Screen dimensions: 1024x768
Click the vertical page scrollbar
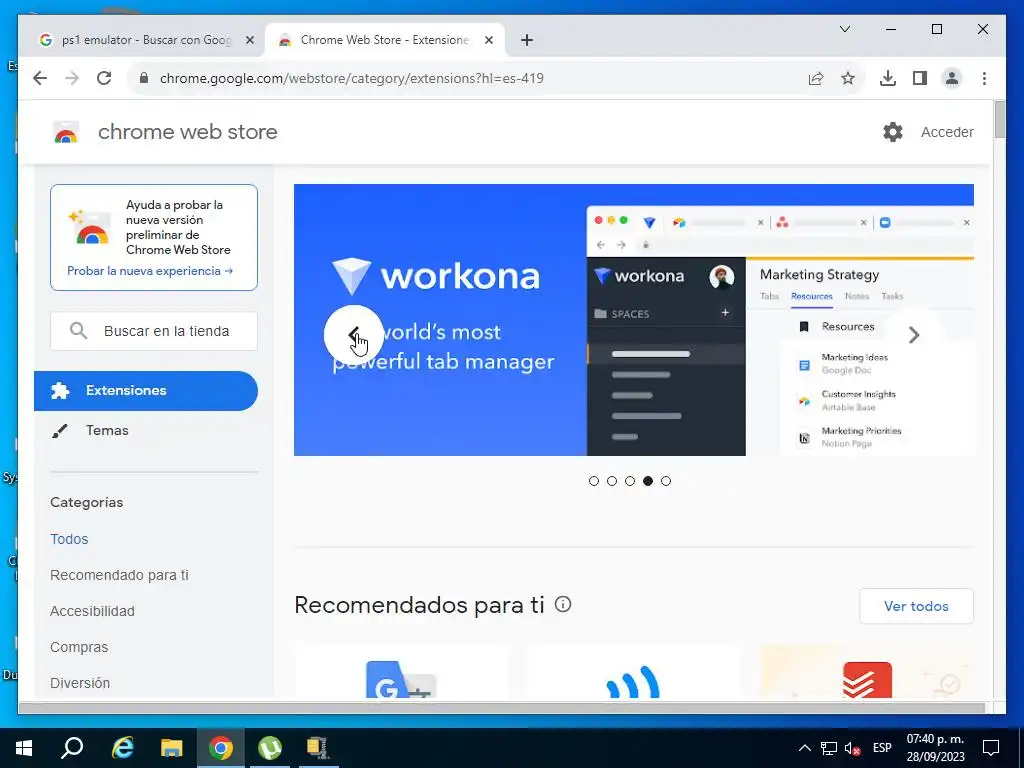tap(1000, 120)
